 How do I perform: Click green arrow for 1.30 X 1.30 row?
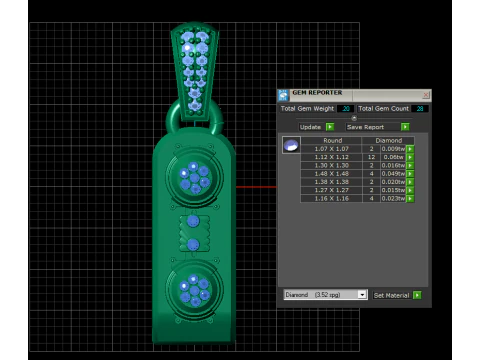pyautogui.click(x=410, y=165)
